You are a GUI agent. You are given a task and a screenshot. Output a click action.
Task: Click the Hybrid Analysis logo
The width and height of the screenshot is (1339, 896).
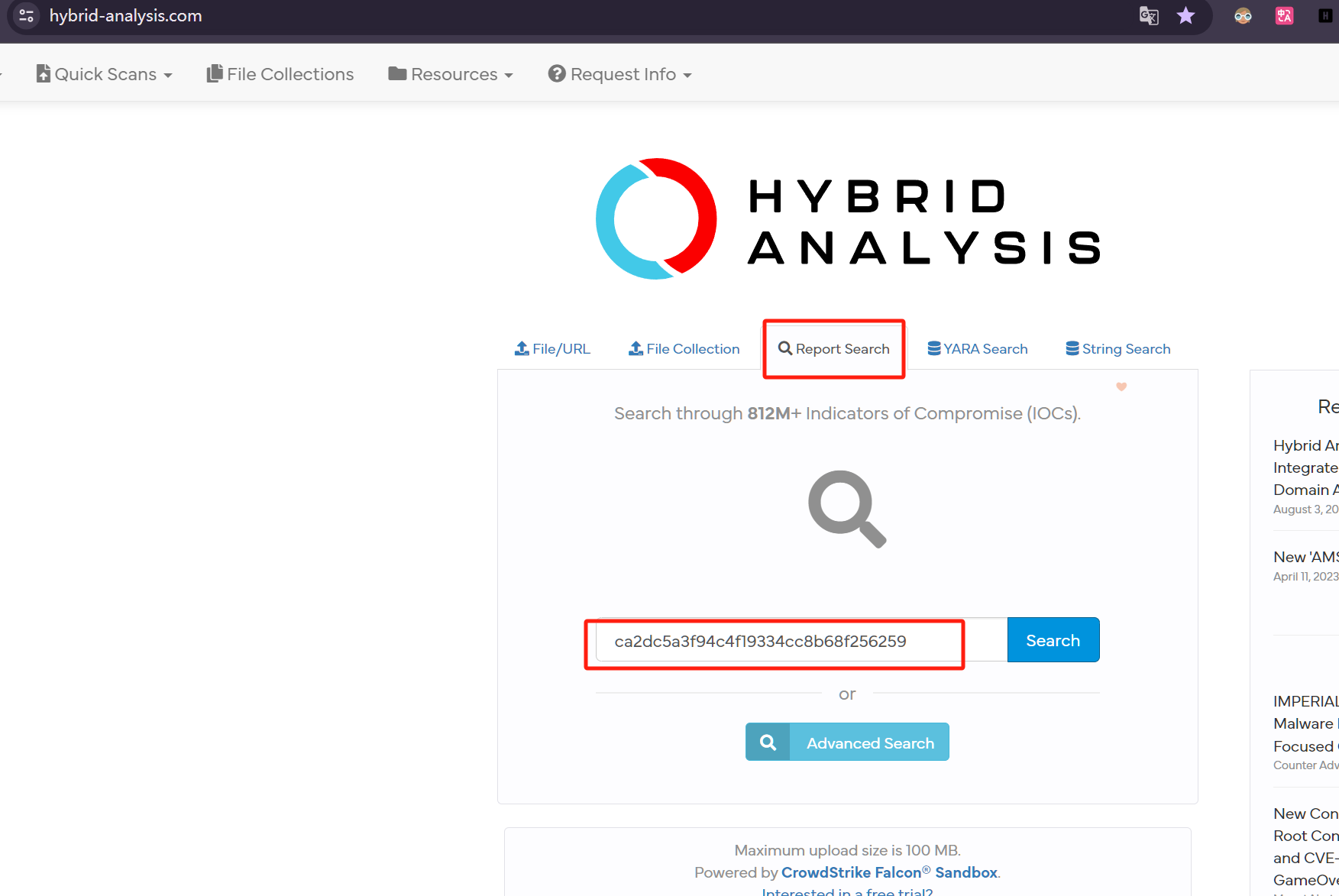(847, 219)
